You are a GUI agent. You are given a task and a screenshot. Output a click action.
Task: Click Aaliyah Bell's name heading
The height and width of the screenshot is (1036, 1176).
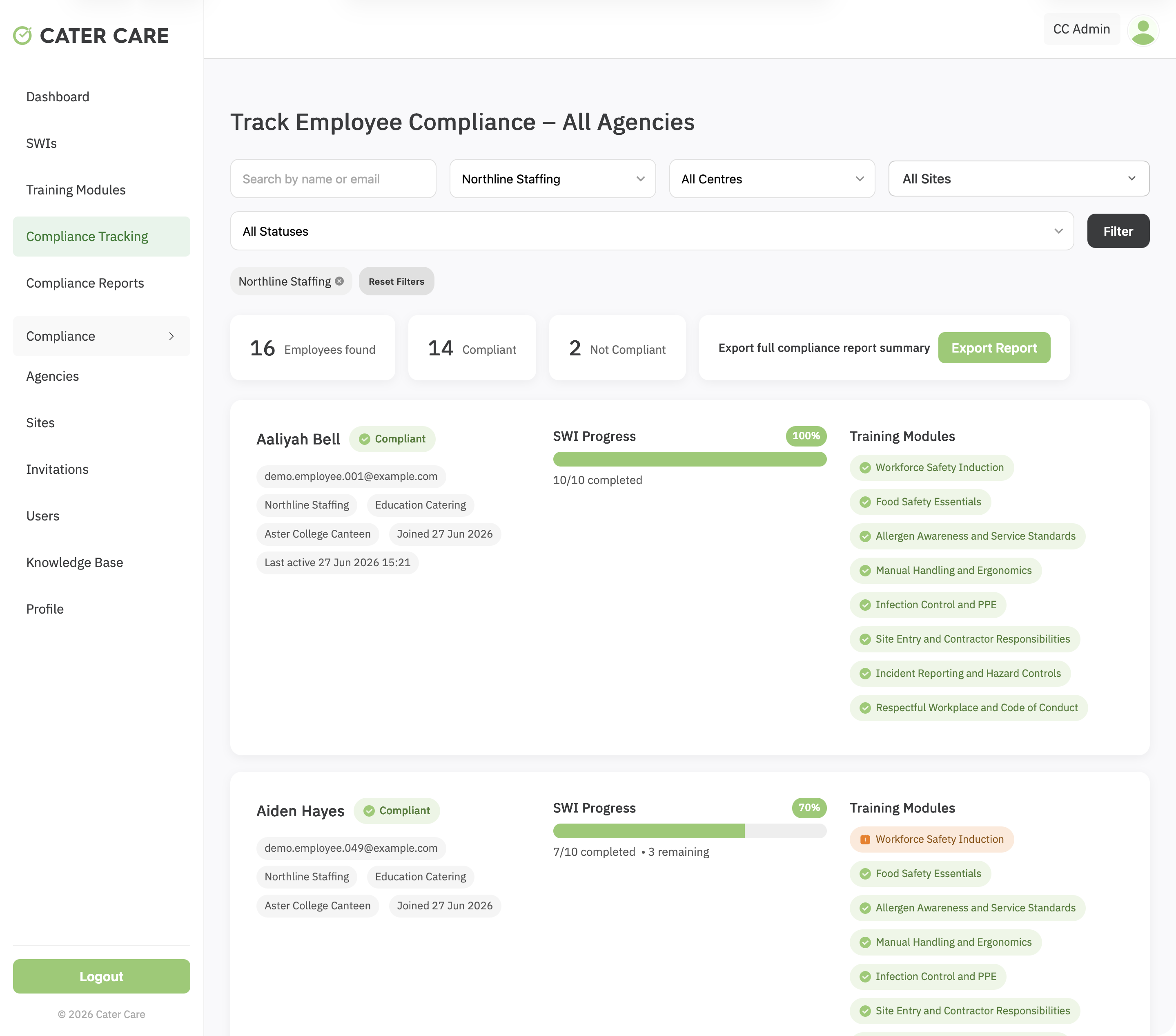point(298,440)
